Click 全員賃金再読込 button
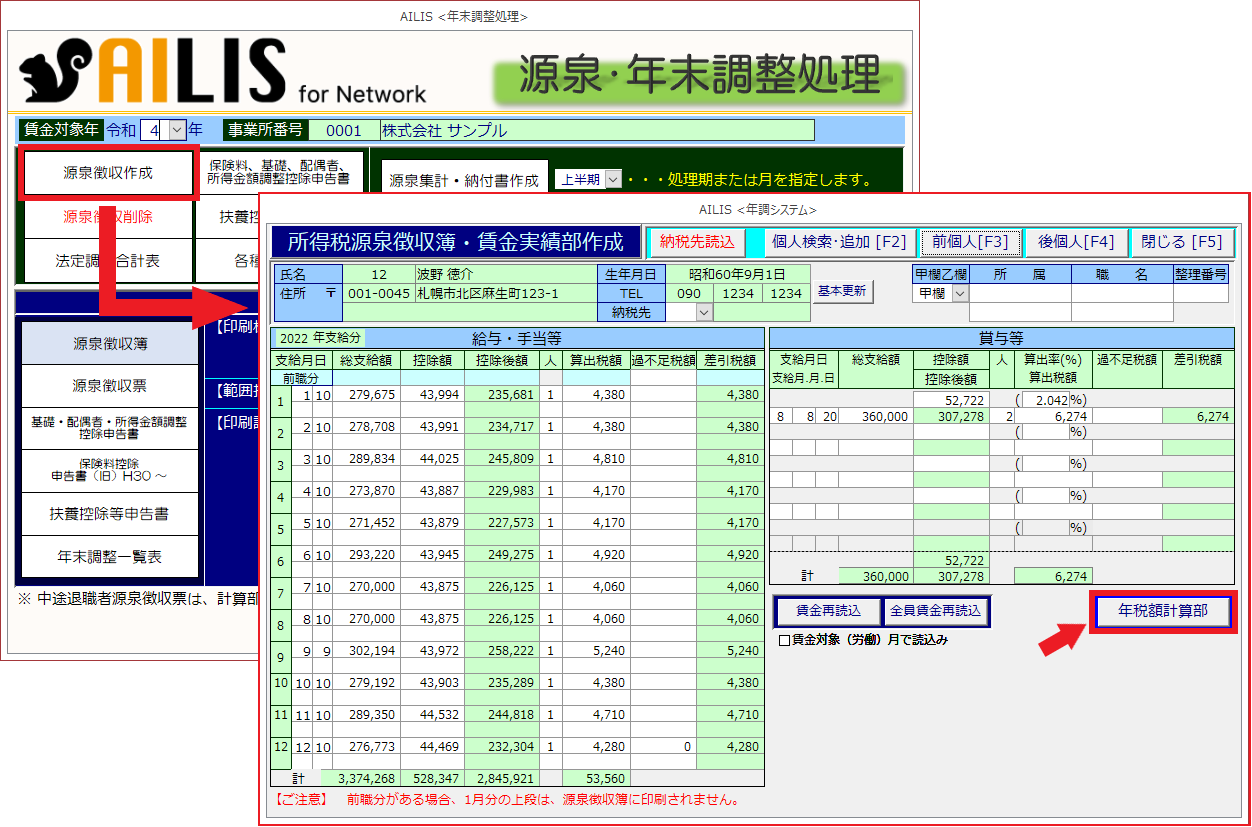Image resolution: width=1252 pixels, height=827 pixels. pyautogui.click(x=936, y=611)
